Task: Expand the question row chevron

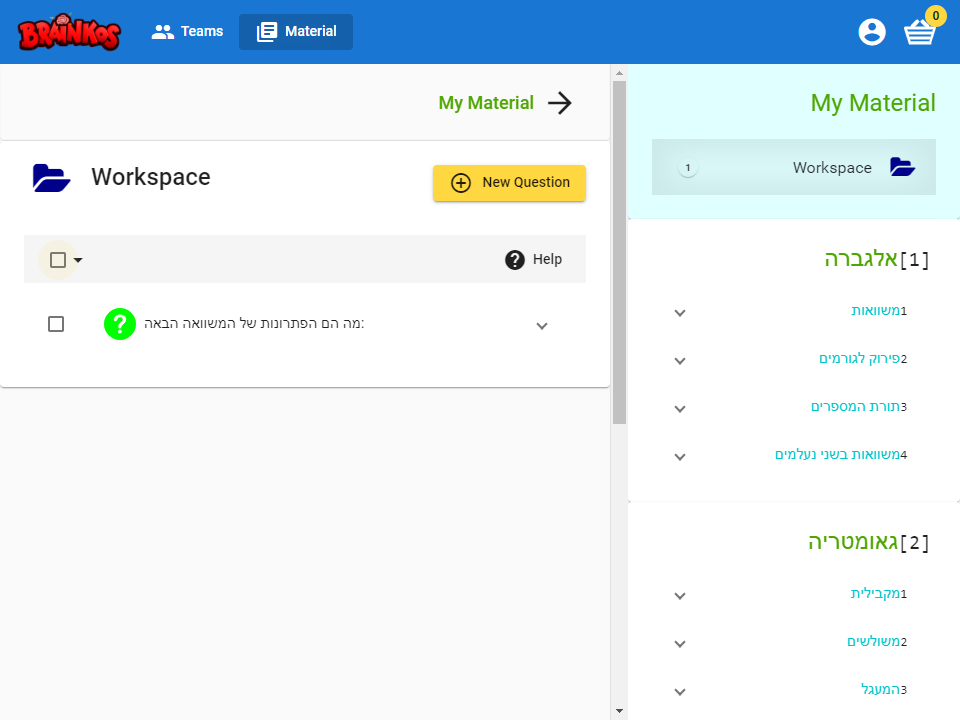Action: 542,326
